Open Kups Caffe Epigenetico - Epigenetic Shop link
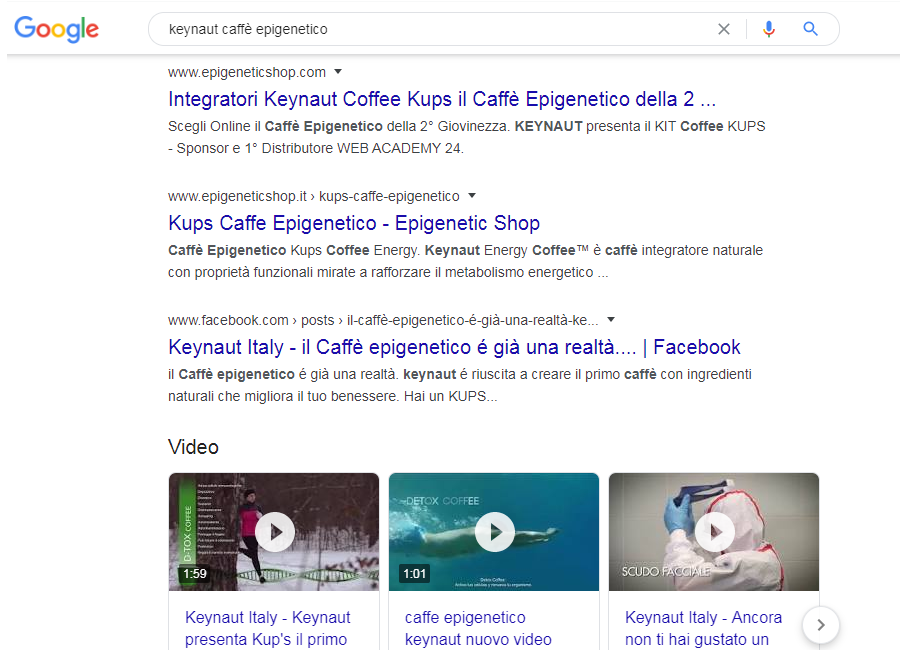The image size is (900, 650). [354, 223]
